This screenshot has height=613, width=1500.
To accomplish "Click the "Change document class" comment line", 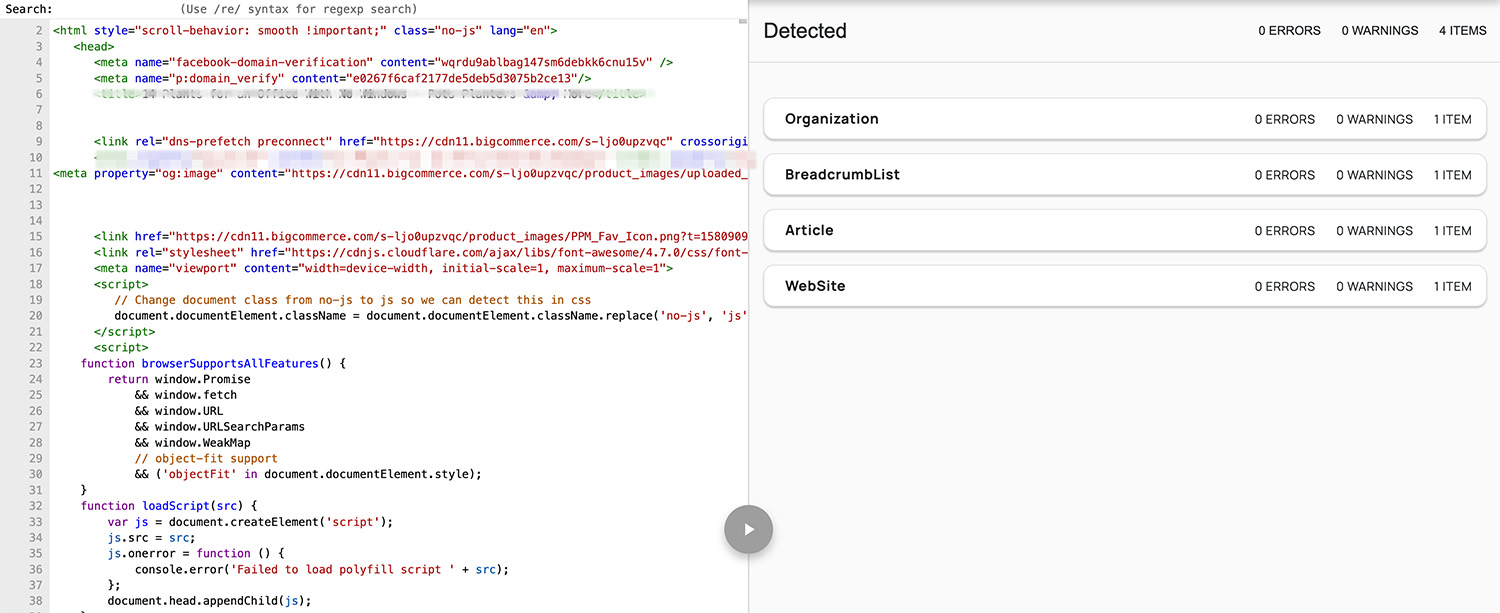I will point(352,300).
